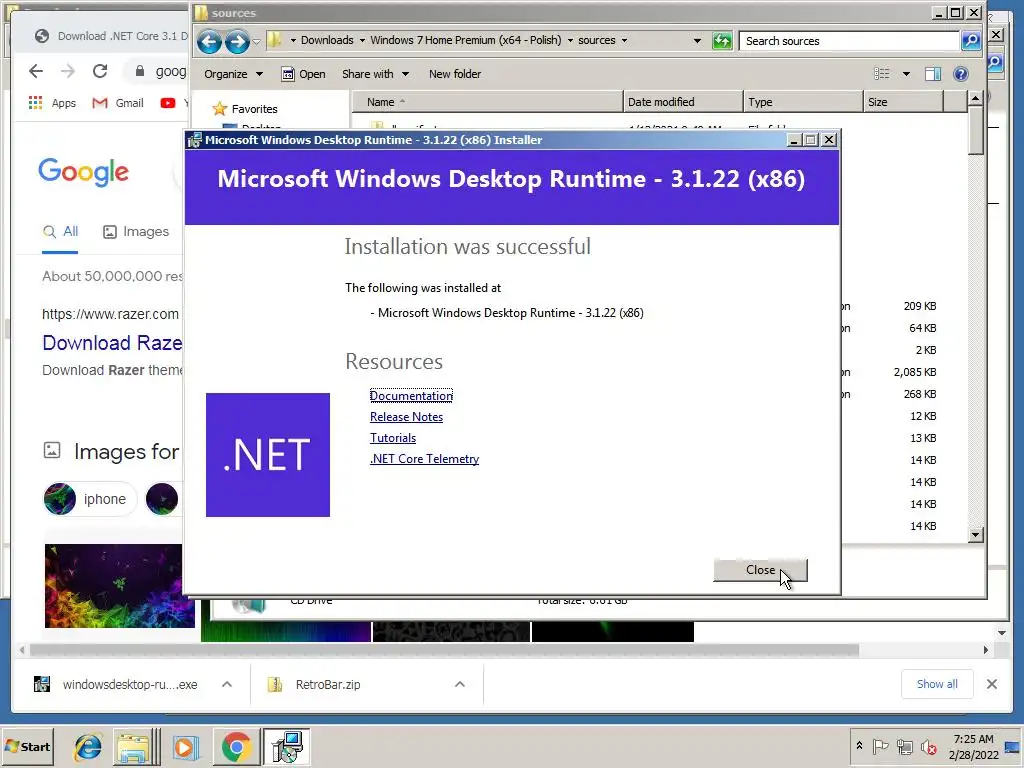Open the Gmail bookmark
The width and height of the screenshot is (1024, 768).
[118, 103]
